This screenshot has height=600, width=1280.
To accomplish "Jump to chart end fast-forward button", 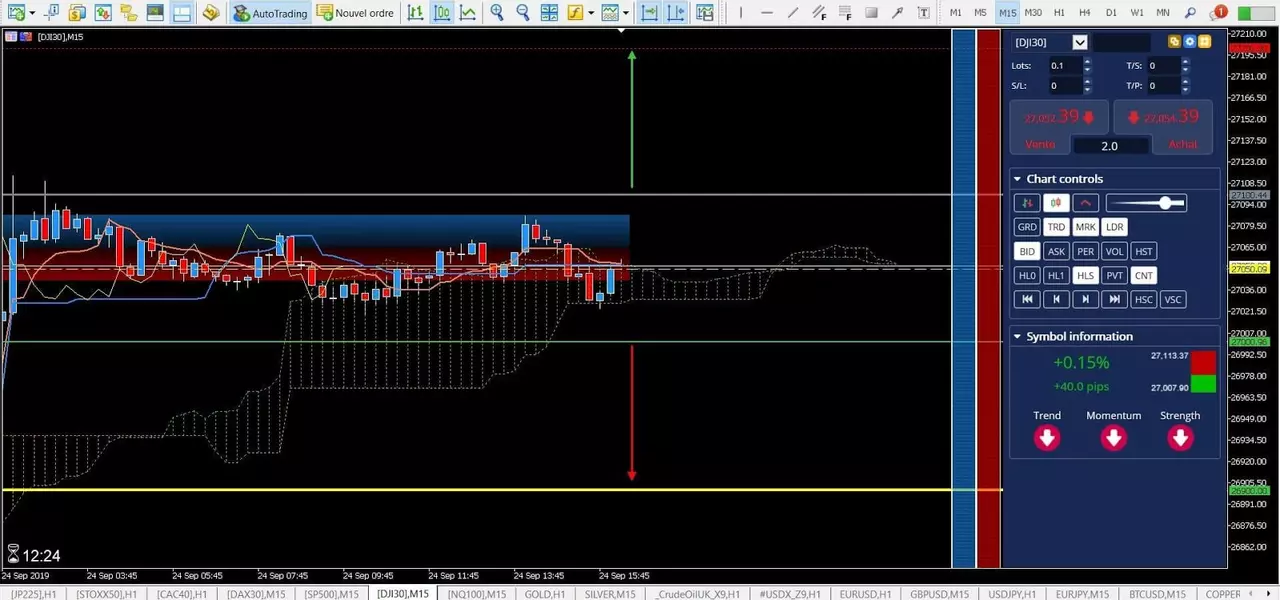I will (x=1114, y=299).
